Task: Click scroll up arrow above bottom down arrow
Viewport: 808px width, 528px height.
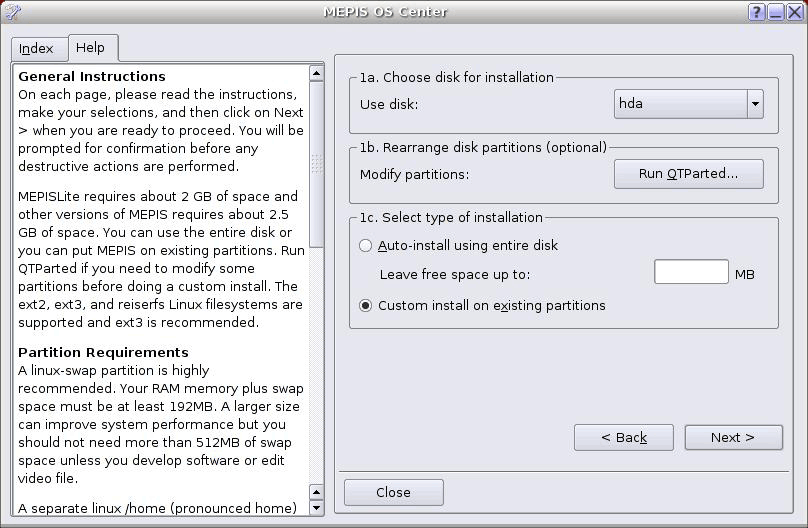Action: click(316, 492)
